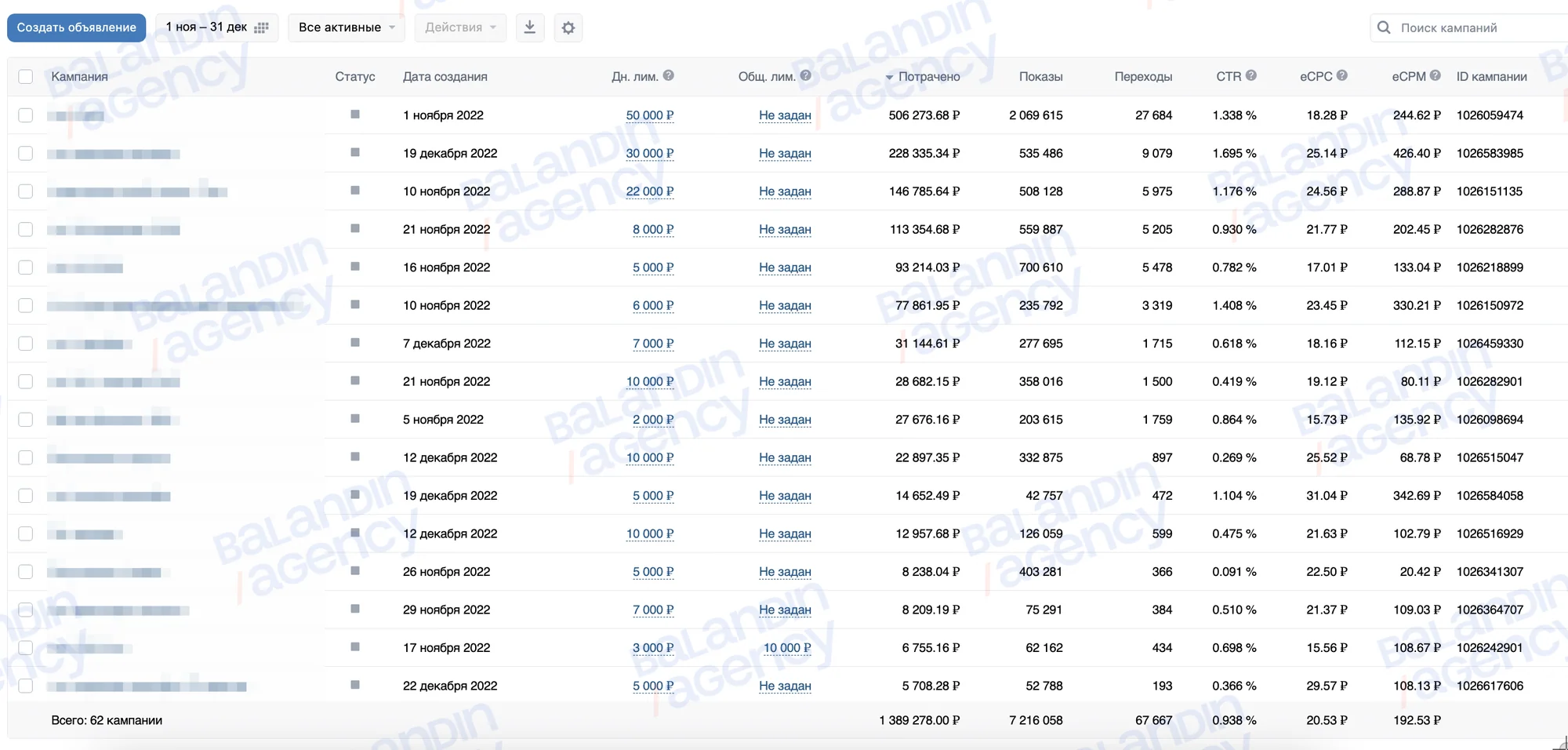Click help icon next to Общ. лим.

[x=805, y=75]
